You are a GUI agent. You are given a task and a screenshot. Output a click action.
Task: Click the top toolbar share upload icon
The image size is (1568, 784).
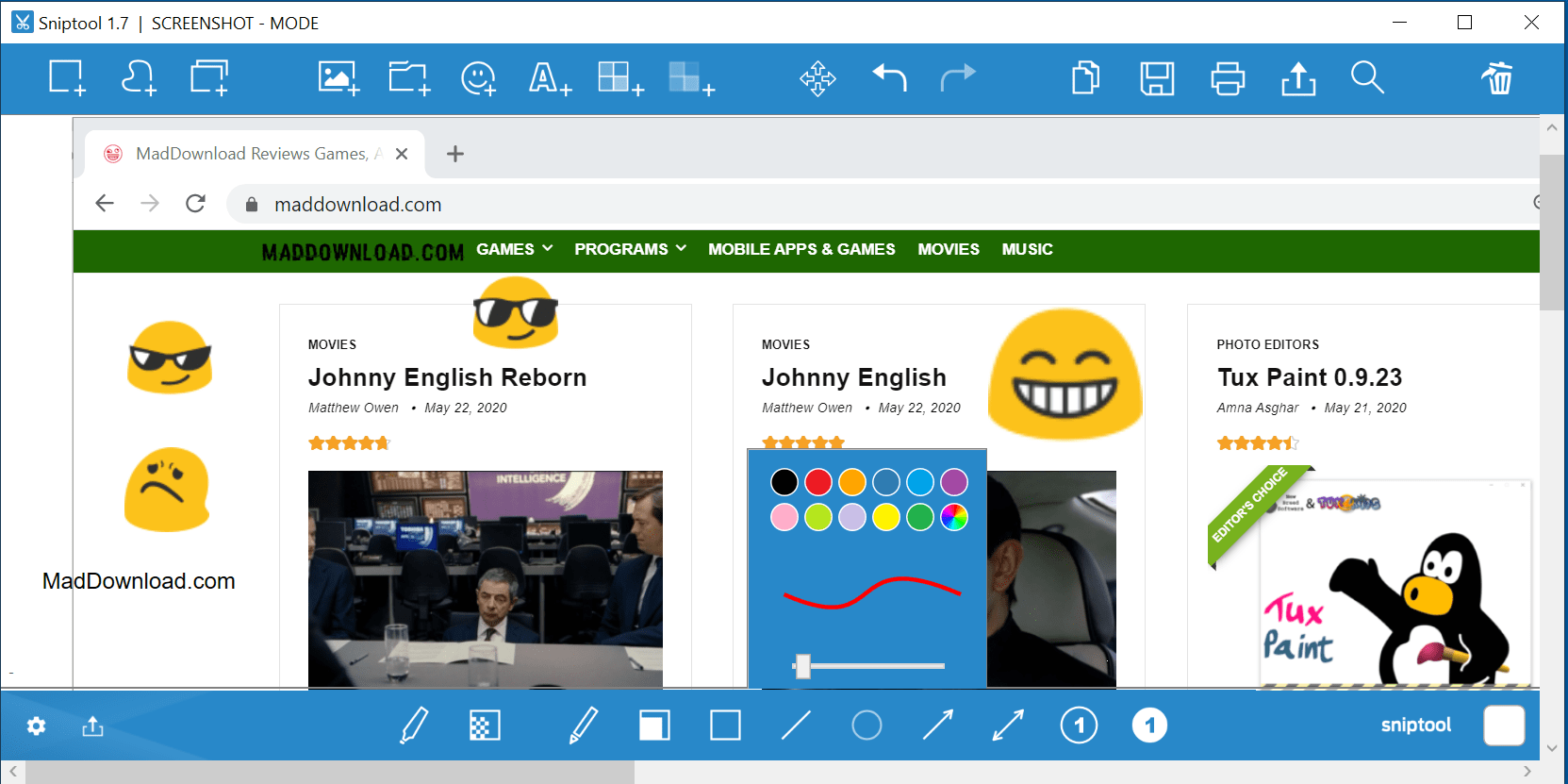click(x=1298, y=78)
